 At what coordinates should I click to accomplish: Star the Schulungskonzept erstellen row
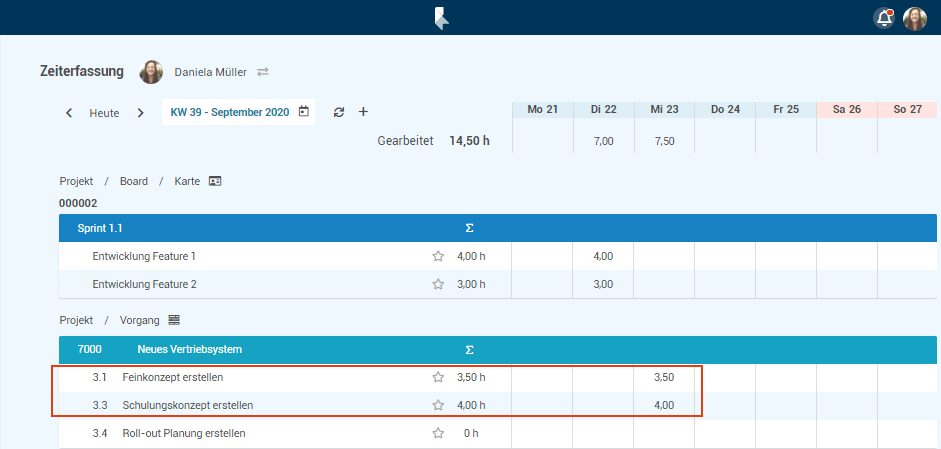438,405
